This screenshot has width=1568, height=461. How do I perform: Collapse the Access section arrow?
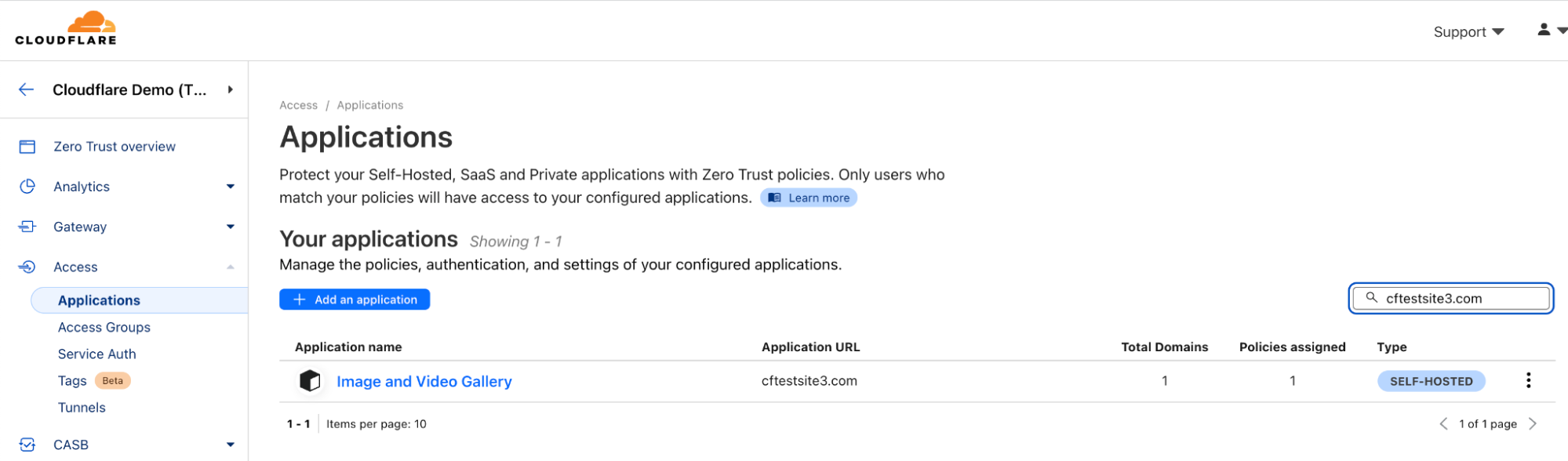click(231, 267)
